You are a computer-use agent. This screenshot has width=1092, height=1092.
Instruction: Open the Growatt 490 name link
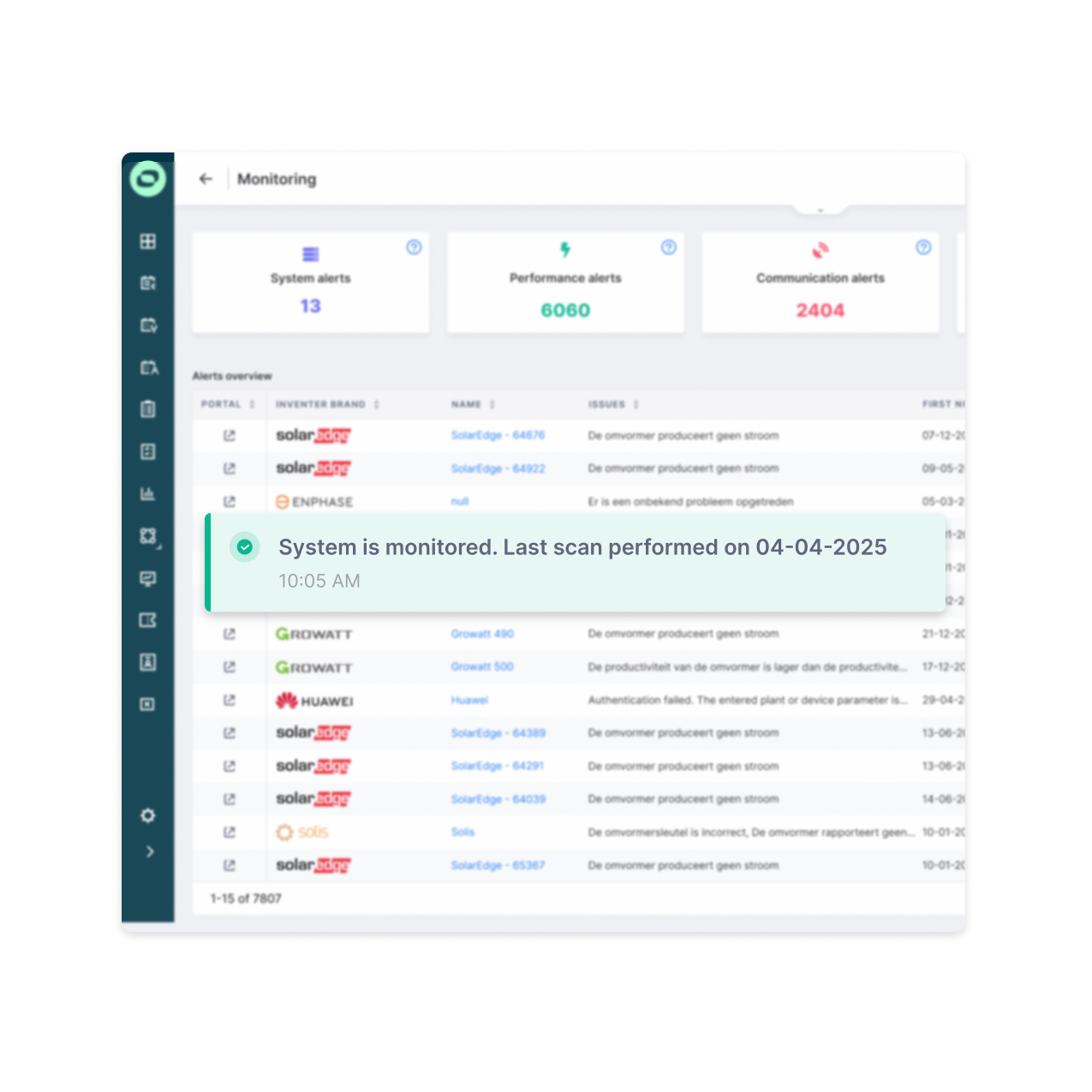(x=482, y=634)
